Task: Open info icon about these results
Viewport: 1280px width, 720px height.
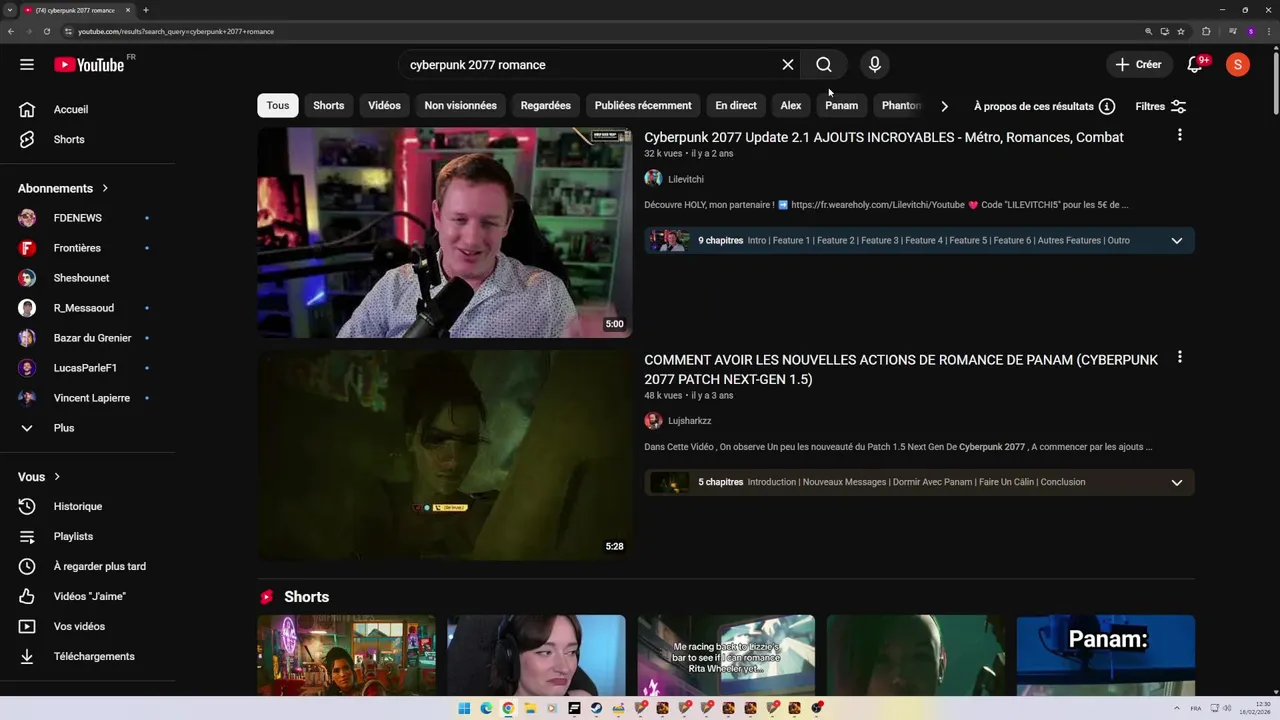Action: (x=1107, y=106)
